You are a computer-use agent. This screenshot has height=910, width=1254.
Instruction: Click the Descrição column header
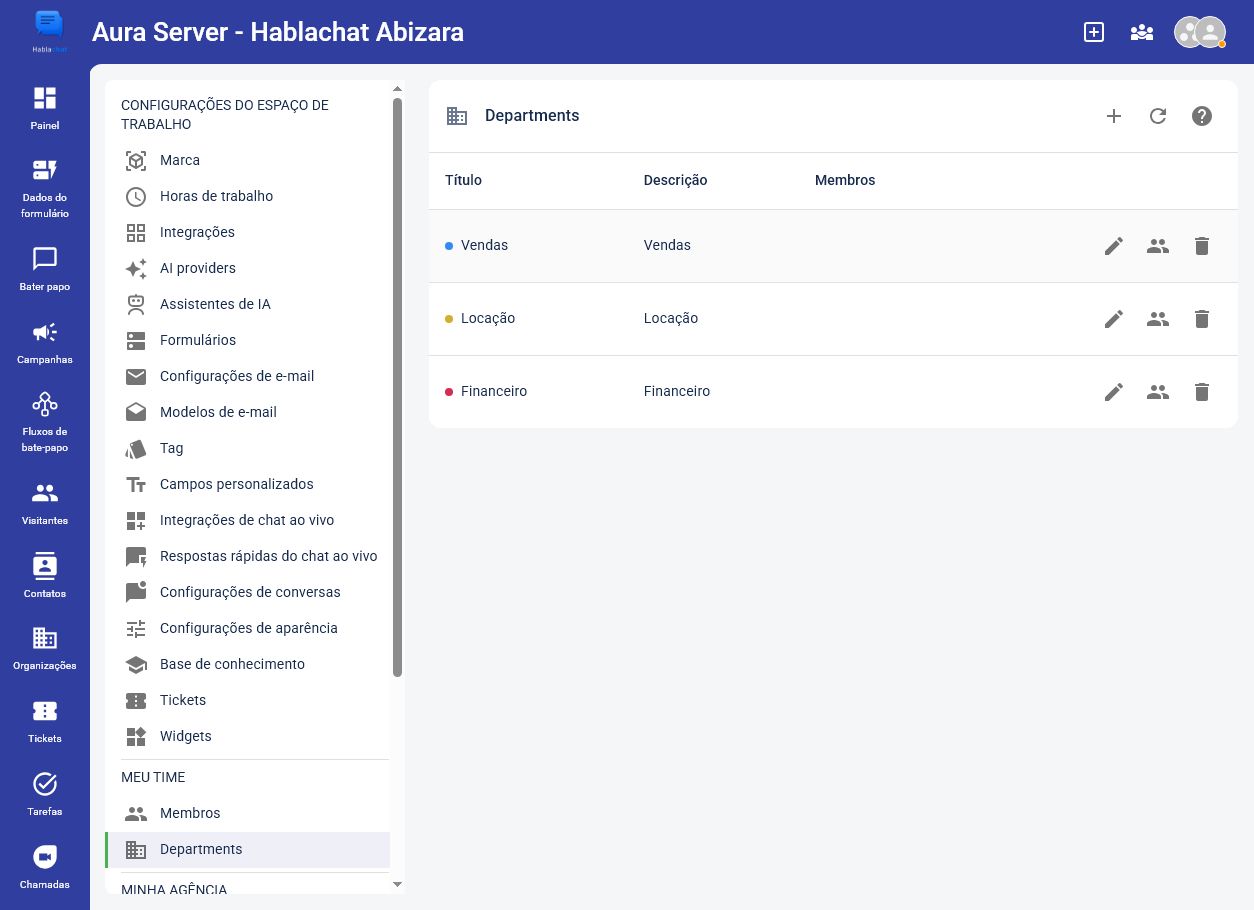(675, 181)
